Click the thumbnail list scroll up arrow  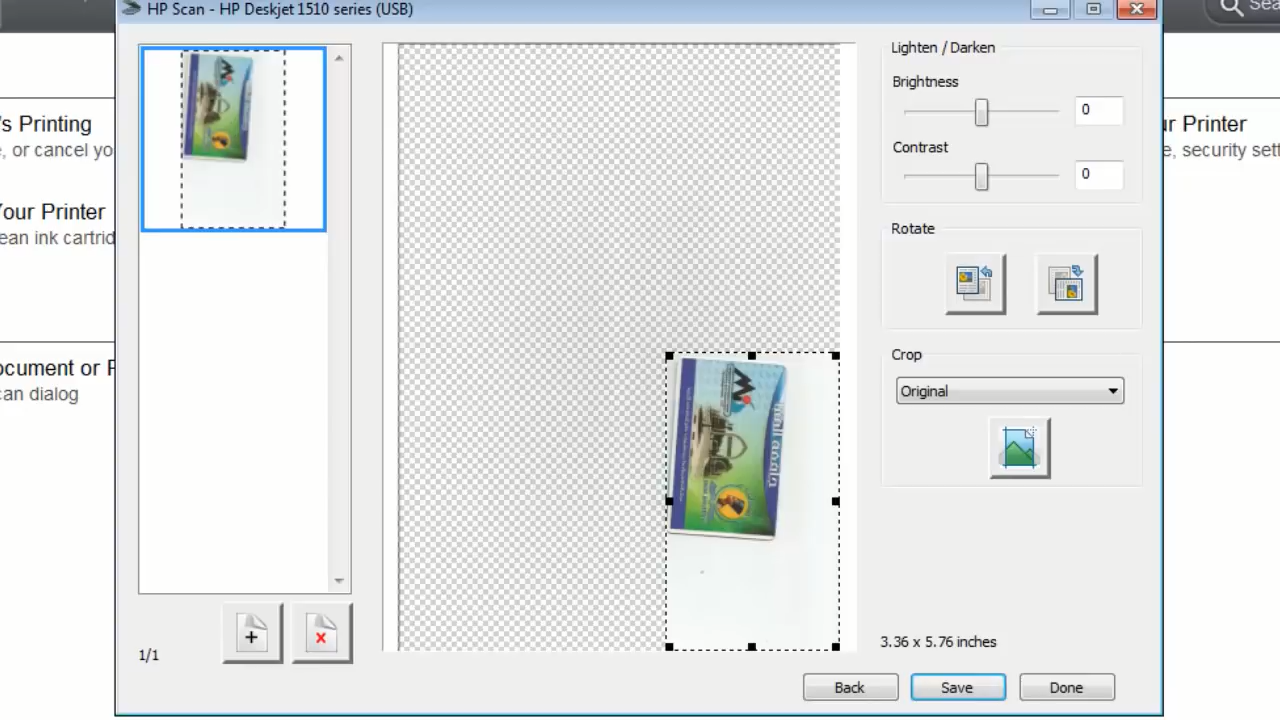(x=339, y=58)
